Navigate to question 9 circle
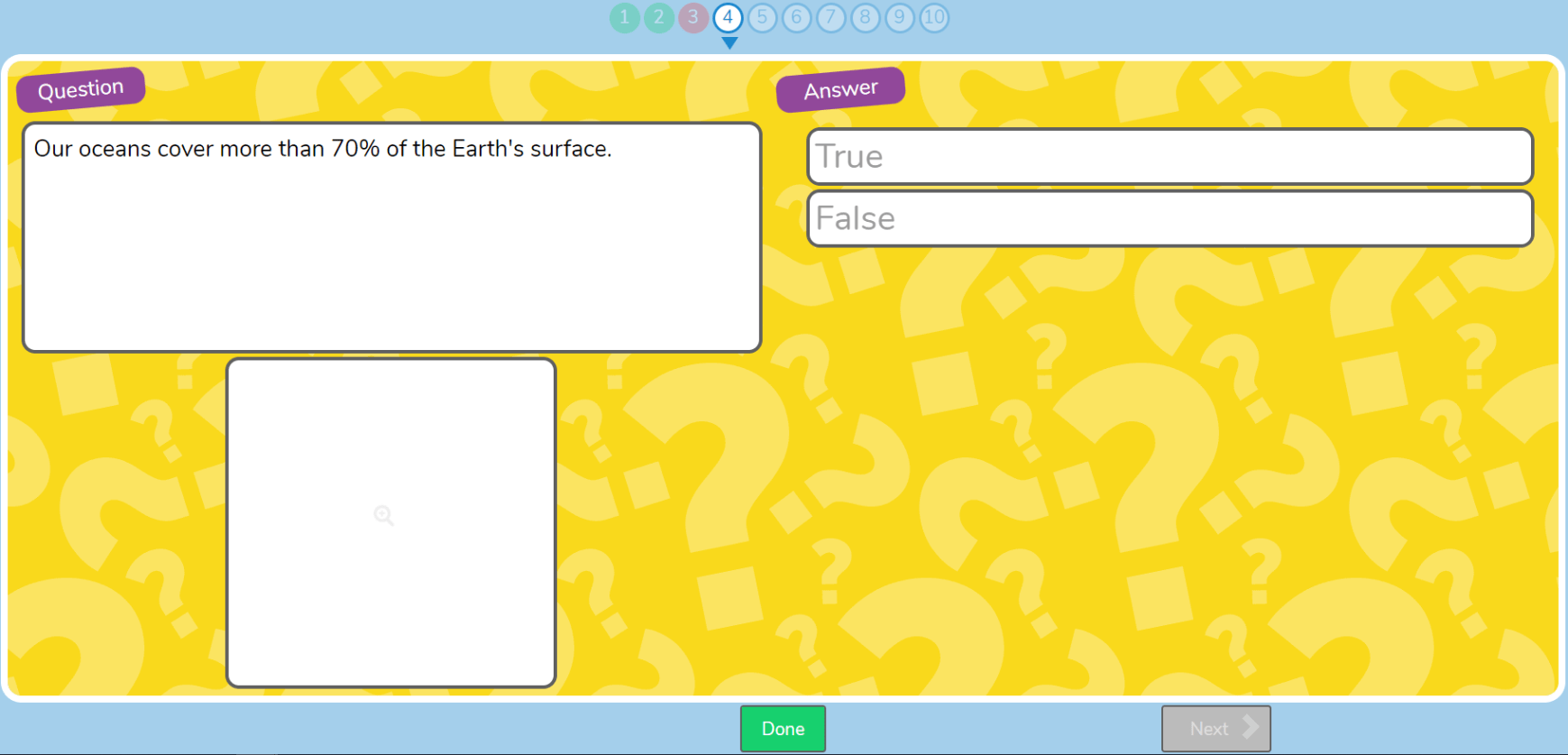The width and height of the screenshot is (1568, 755). [899, 17]
